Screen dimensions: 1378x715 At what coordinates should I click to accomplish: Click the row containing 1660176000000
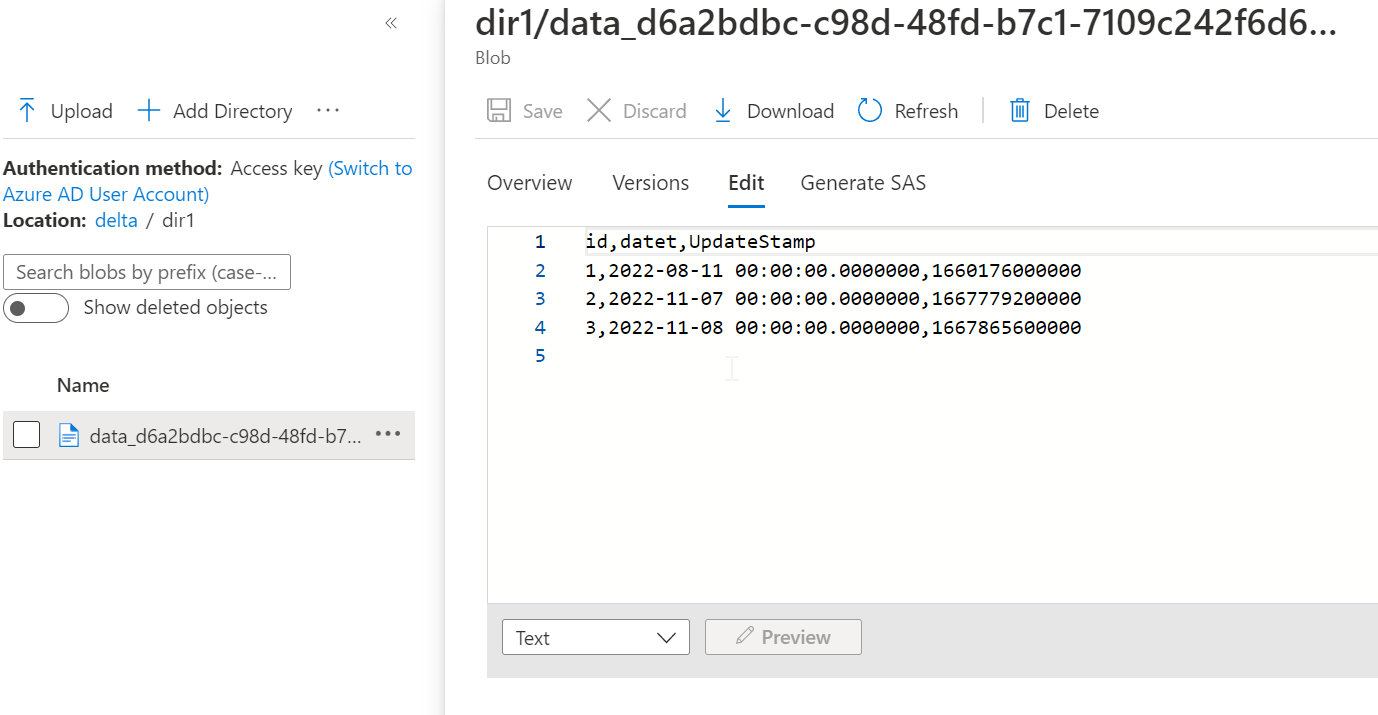pyautogui.click(x=833, y=271)
